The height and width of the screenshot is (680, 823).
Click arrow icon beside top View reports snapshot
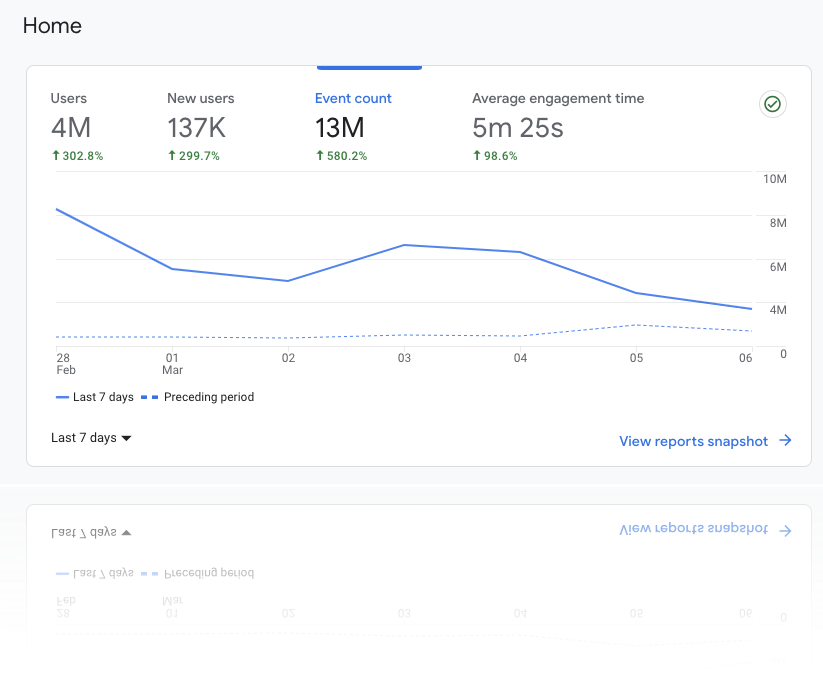click(786, 441)
